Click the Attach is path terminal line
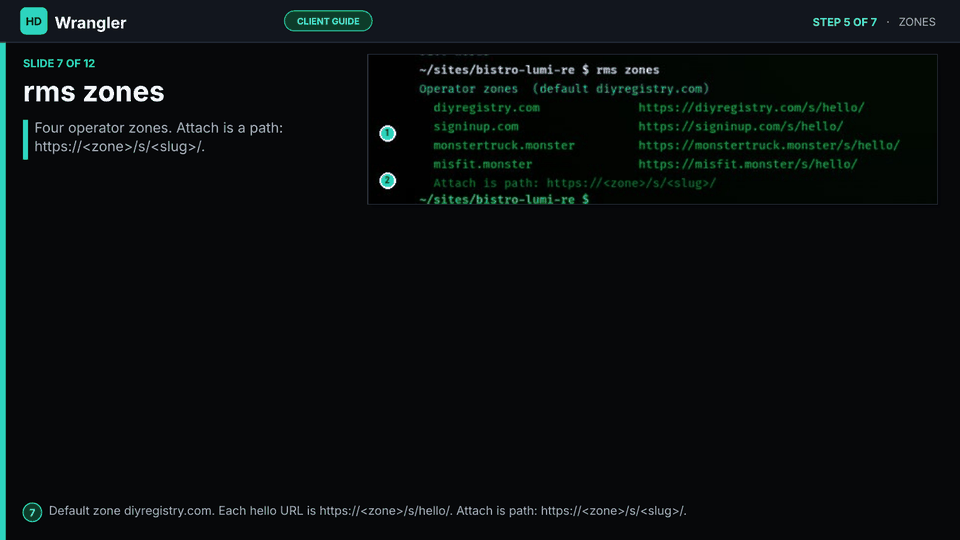Image resolution: width=960 pixels, height=540 pixels. click(x=574, y=183)
